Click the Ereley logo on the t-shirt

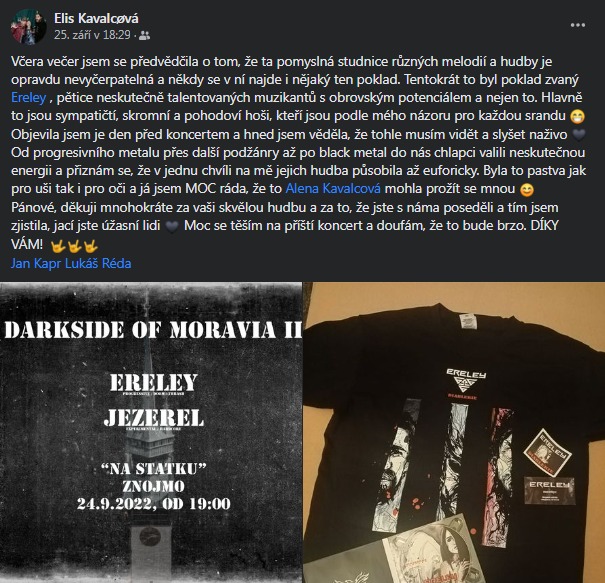tap(466, 384)
